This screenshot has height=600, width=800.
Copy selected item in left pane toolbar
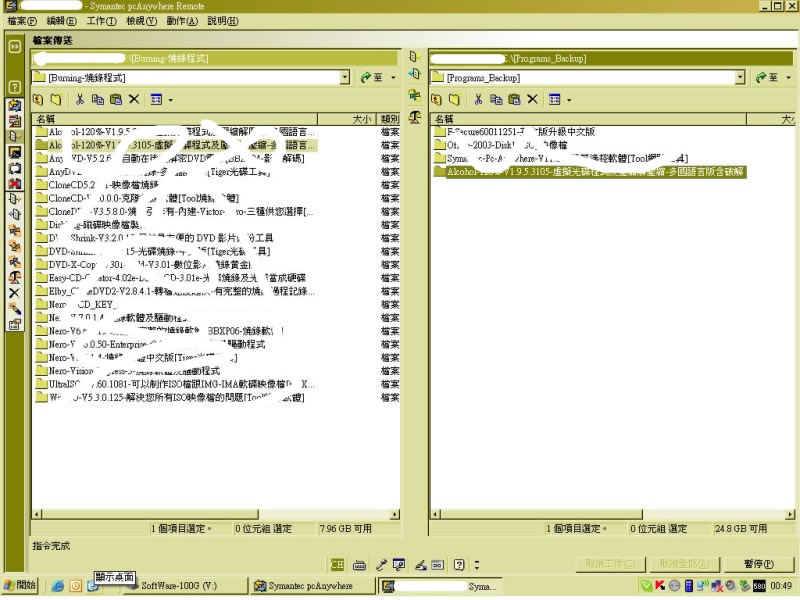(97, 99)
